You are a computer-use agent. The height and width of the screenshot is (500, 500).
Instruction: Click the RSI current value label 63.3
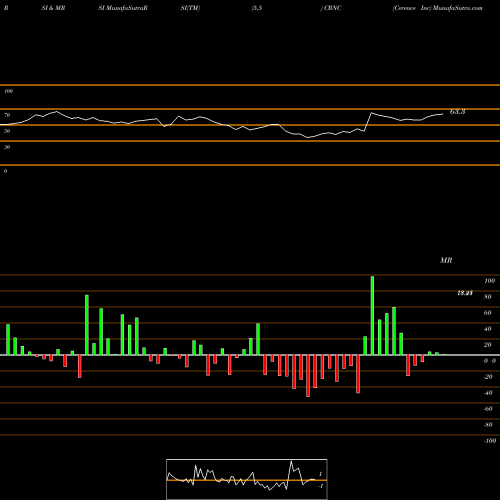coord(457,112)
